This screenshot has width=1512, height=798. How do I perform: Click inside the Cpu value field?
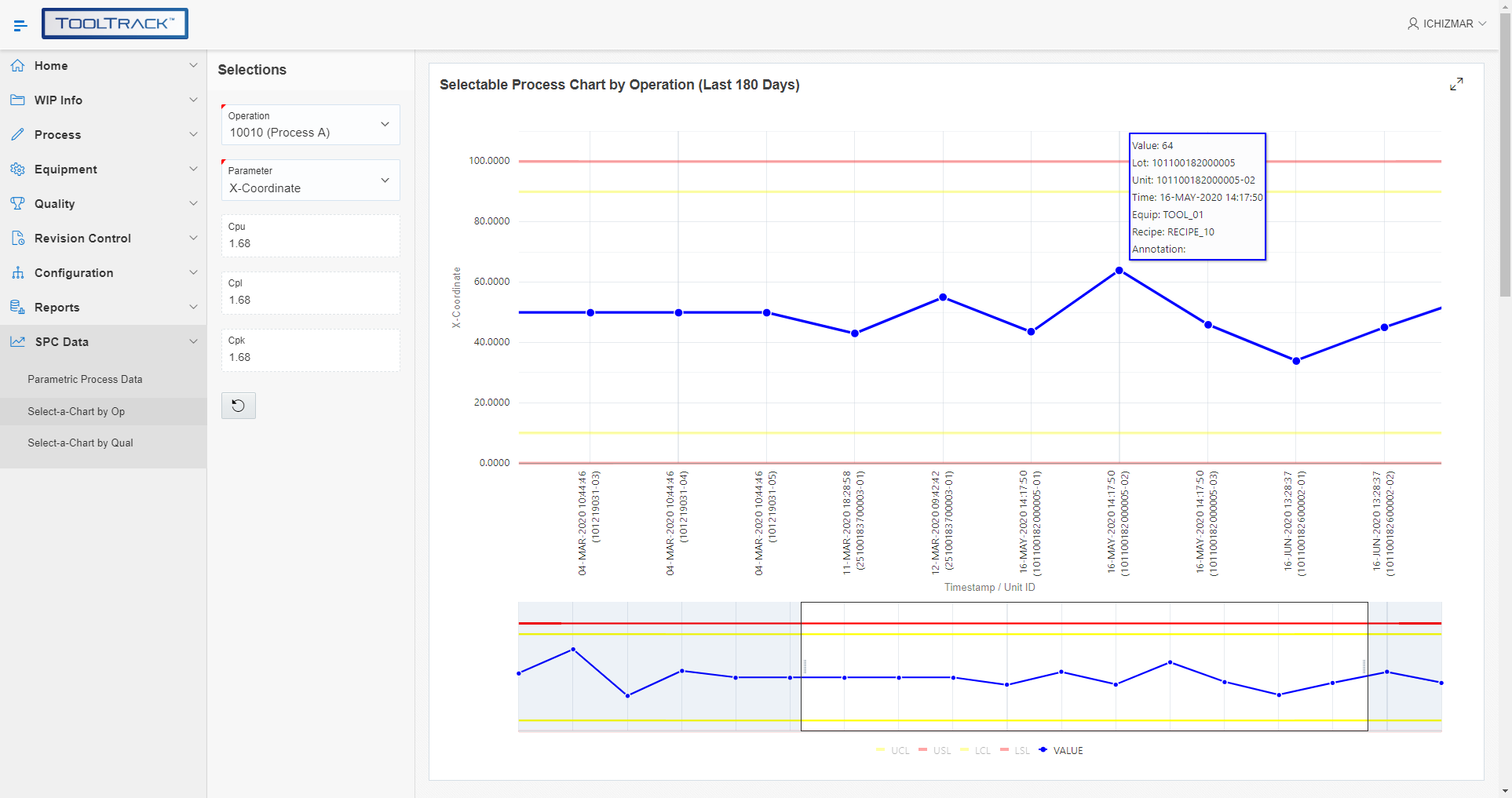pos(309,243)
